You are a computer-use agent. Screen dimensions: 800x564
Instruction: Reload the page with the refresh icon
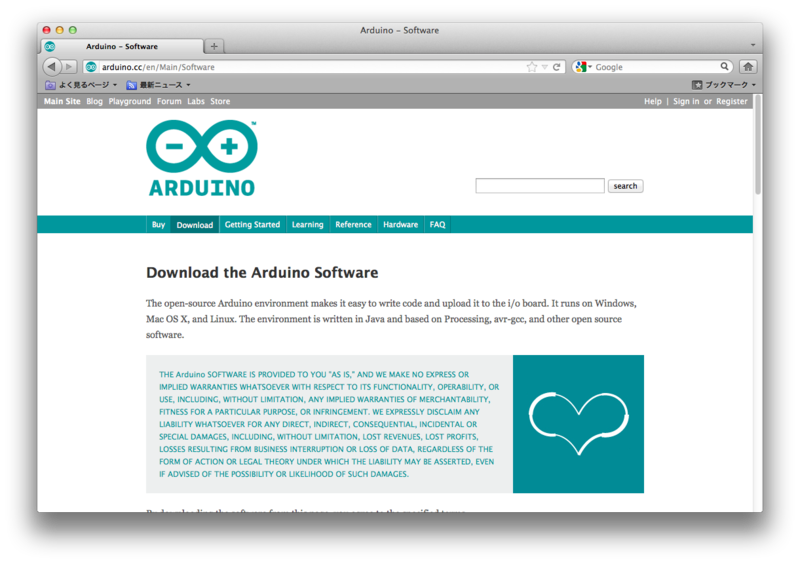click(x=557, y=67)
